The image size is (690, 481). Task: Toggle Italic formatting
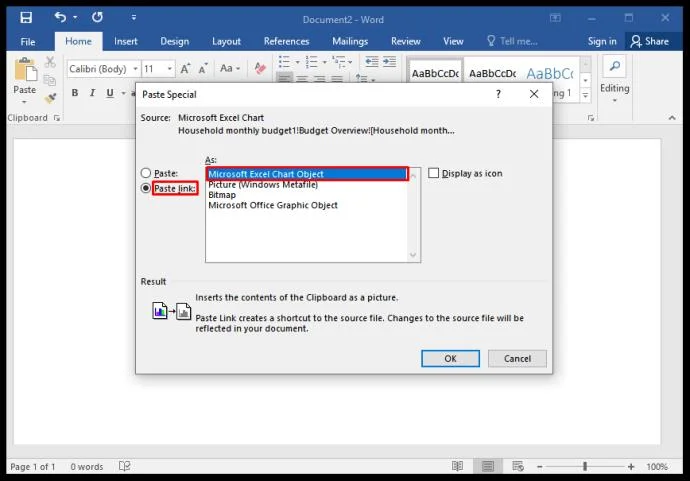[92, 93]
